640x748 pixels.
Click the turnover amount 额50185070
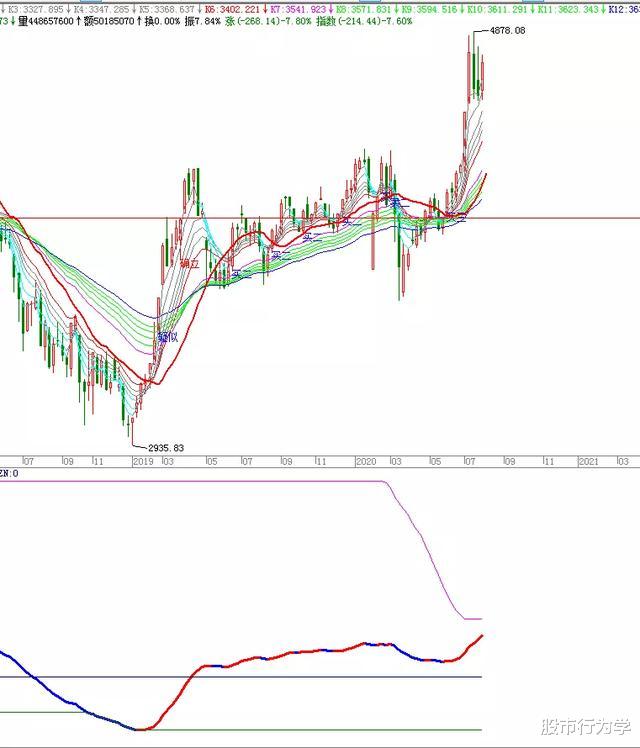(x=109, y=21)
